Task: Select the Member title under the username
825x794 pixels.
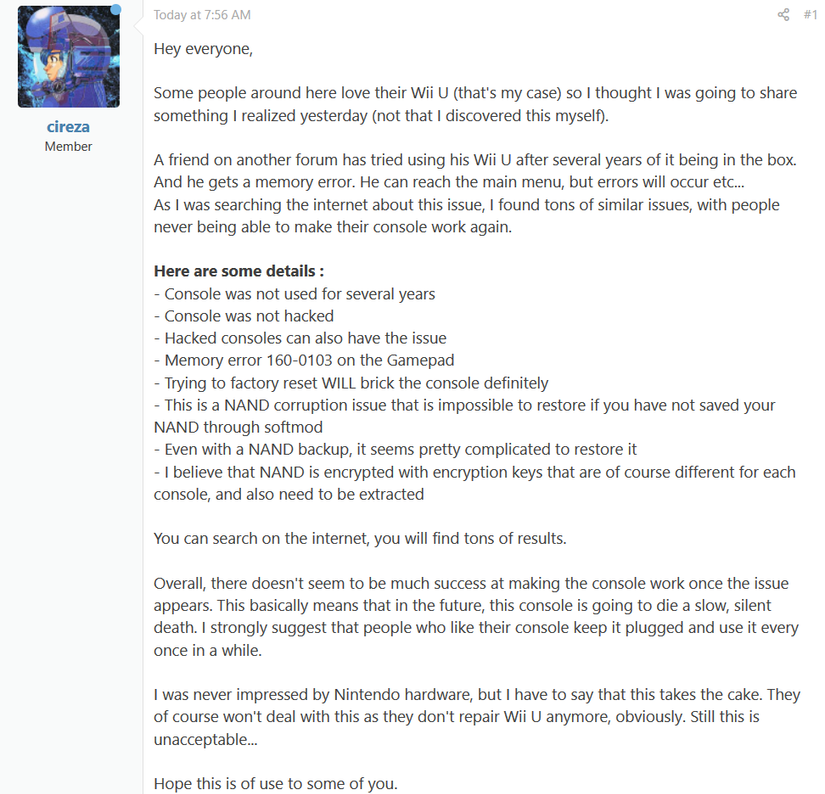Action: 68,145
